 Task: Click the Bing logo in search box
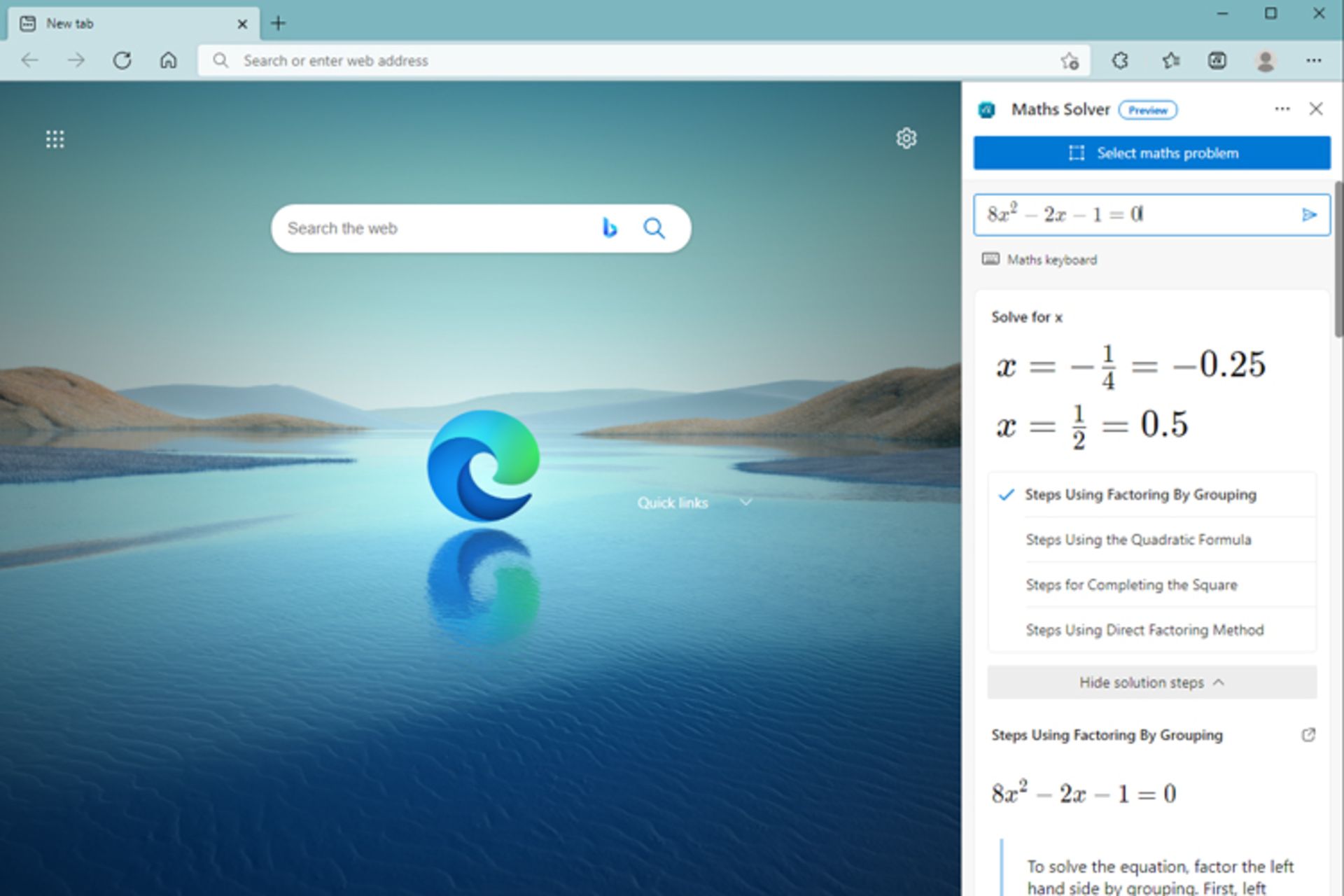point(610,227)
